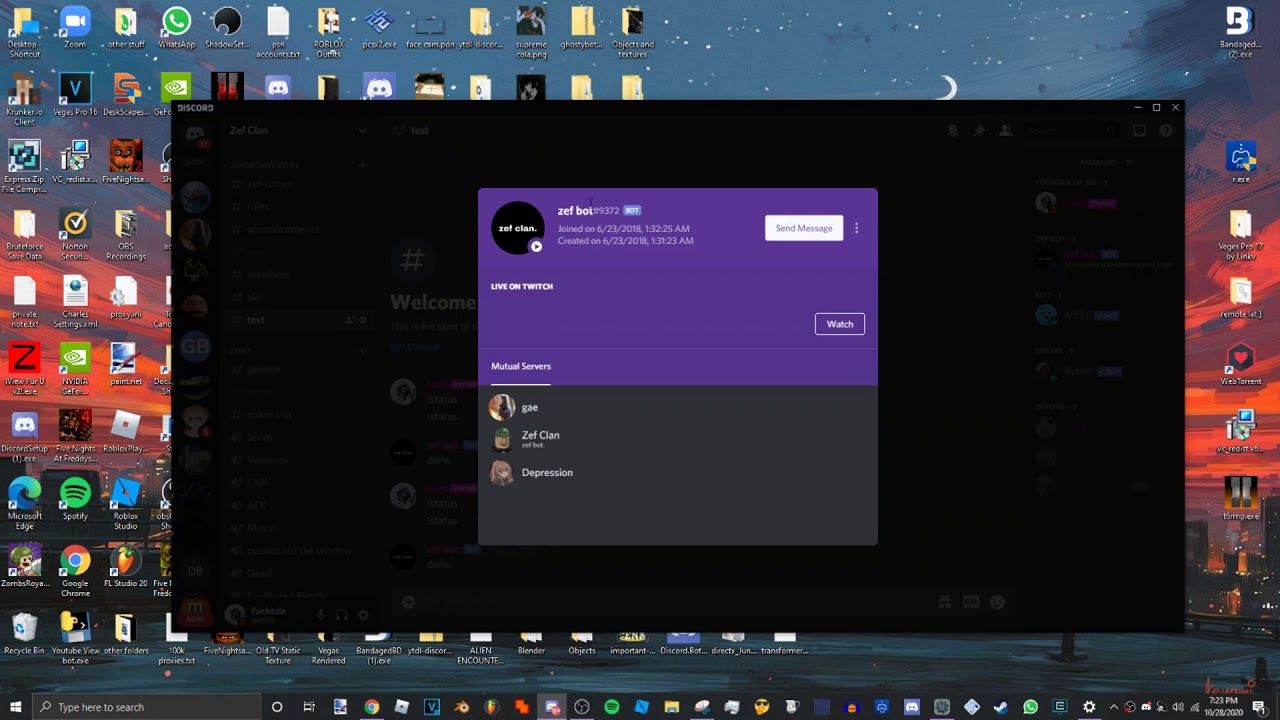
Task: Click the Depression server avatar
Action: [x=502, y=472]
